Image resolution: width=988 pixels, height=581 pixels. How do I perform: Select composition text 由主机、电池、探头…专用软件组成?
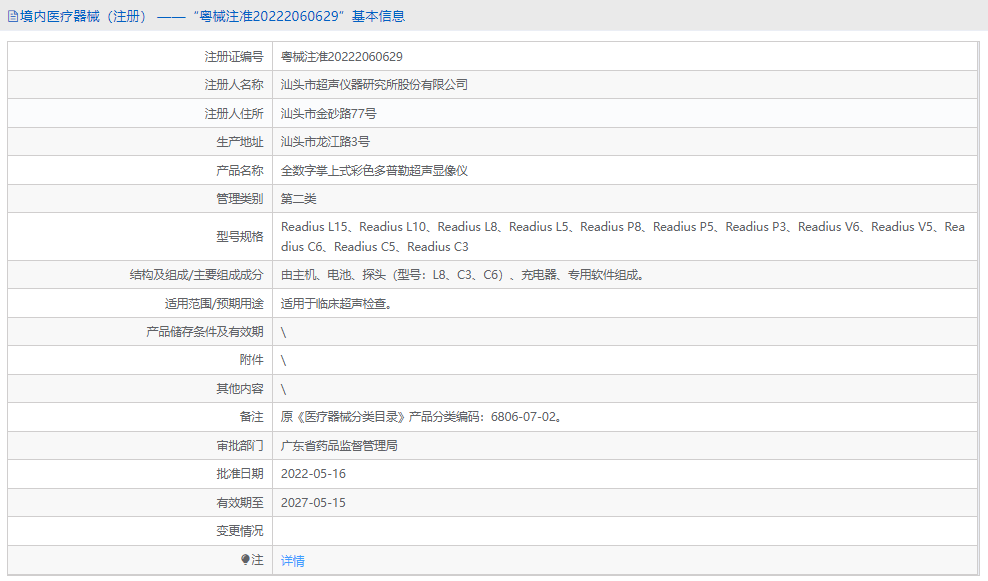coord(463,275)
